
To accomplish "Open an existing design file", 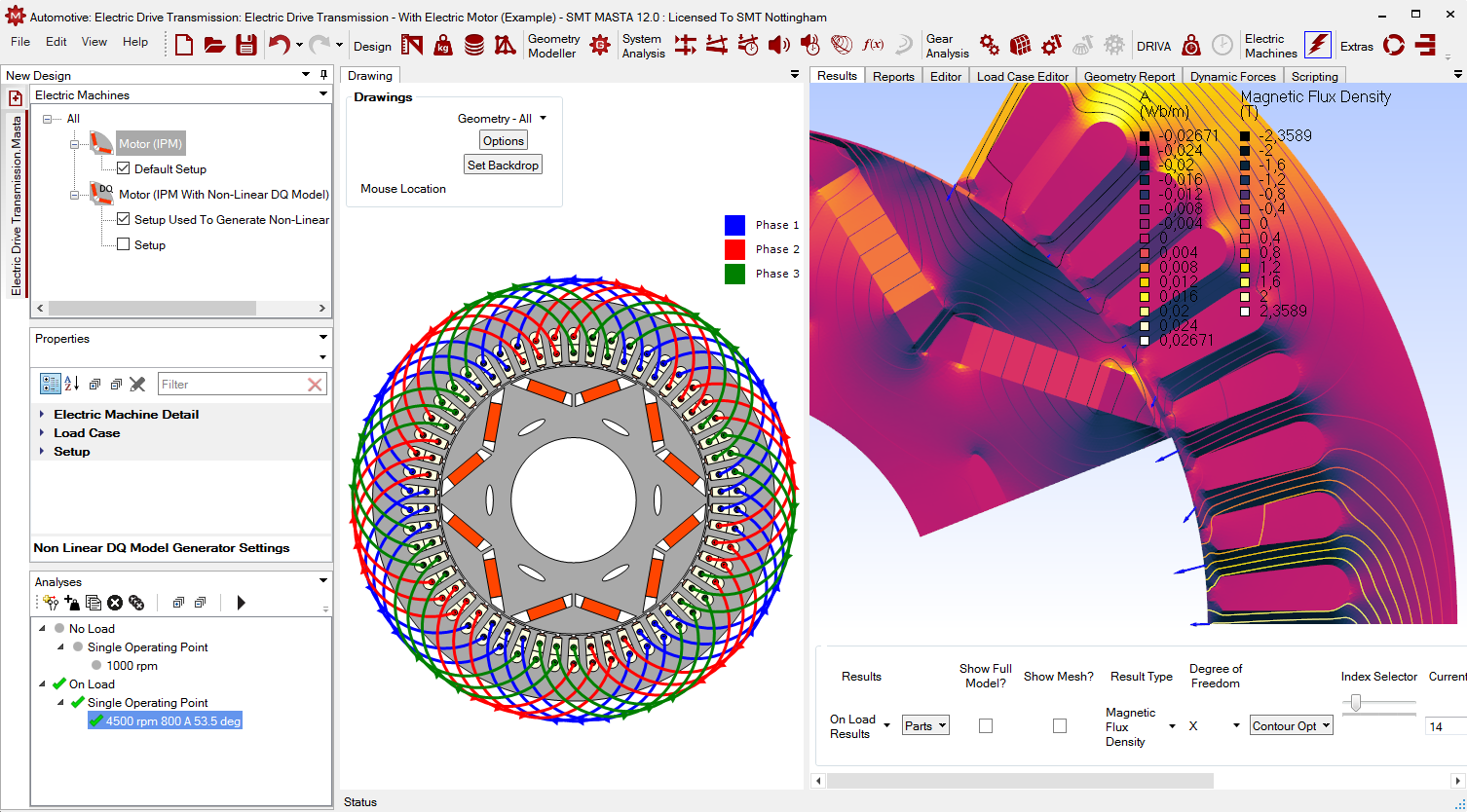I will pyautogui.click(x=214, y=45).
